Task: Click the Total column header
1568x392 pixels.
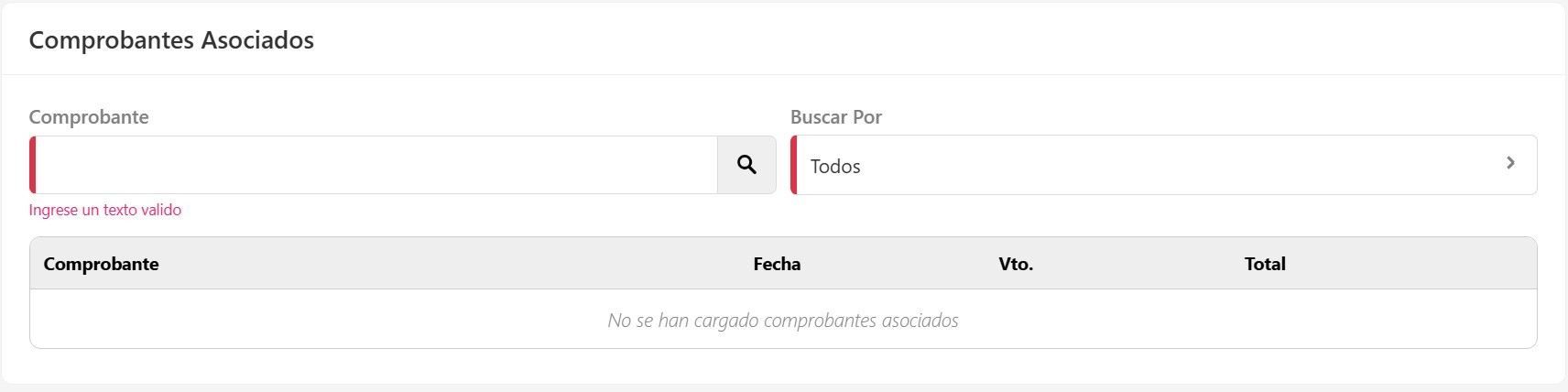Action: click(1265, 264)
